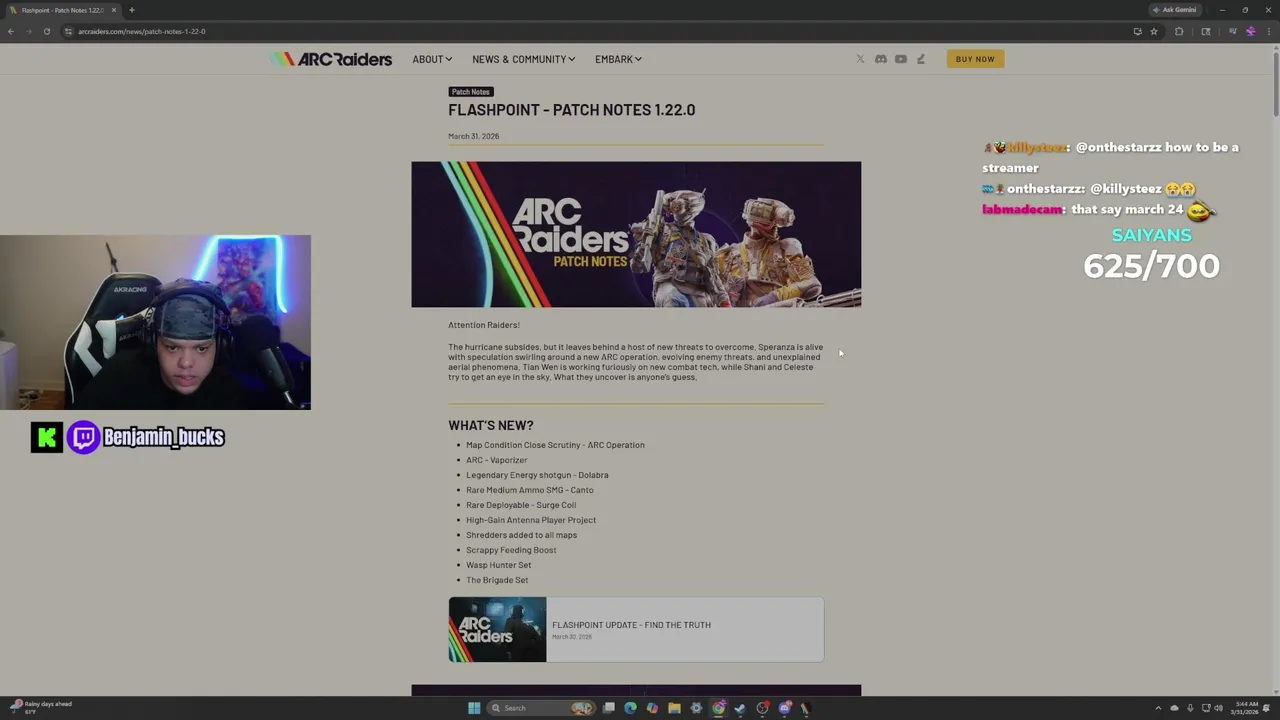Switch to Chrome on the taskbar

click(x=718, y=708)
